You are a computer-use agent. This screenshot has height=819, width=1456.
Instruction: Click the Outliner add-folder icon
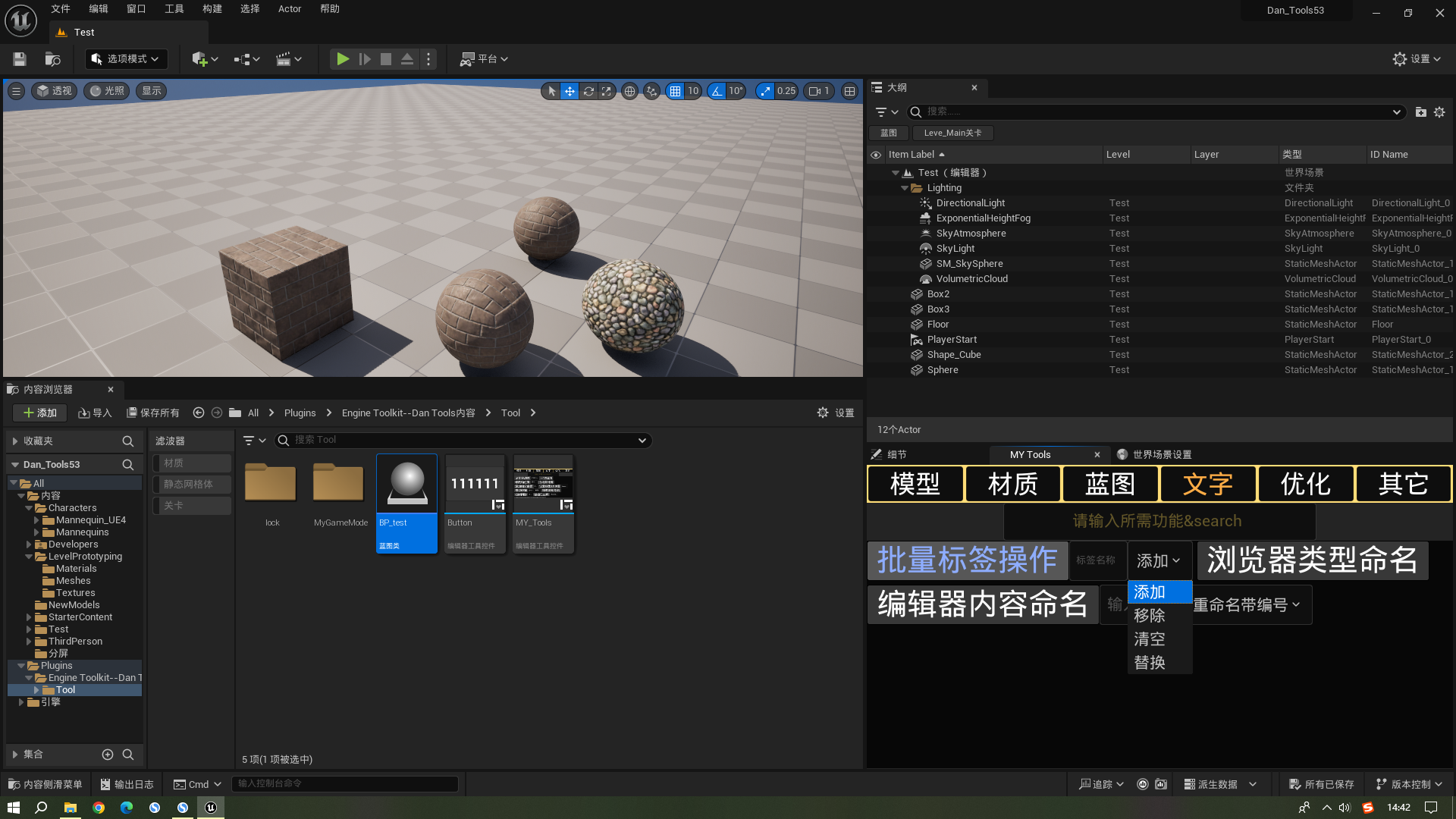point(1420,112)
